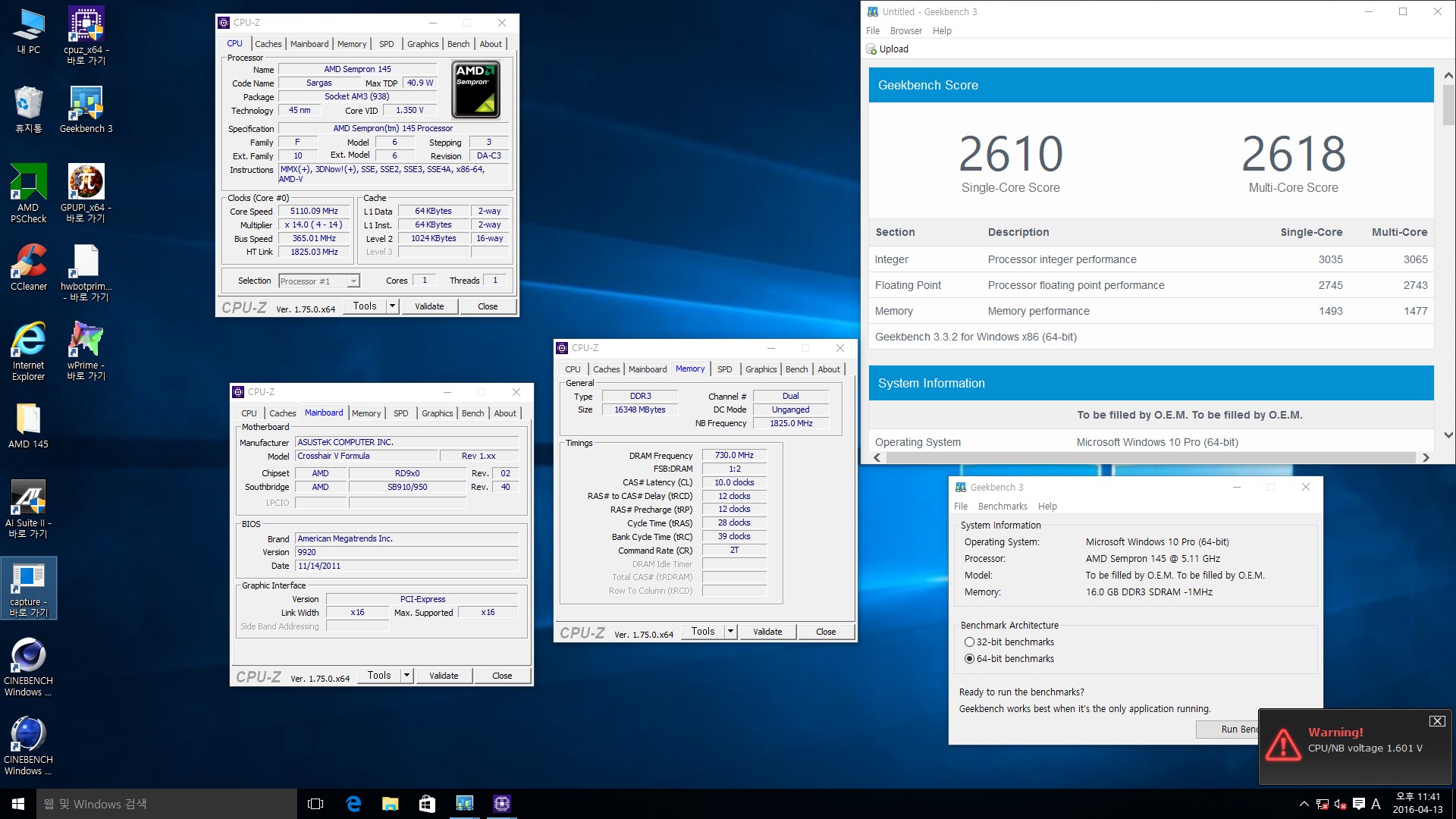Open the Windows Start menu
The image size is (1456, 819).
pos(18,804)
